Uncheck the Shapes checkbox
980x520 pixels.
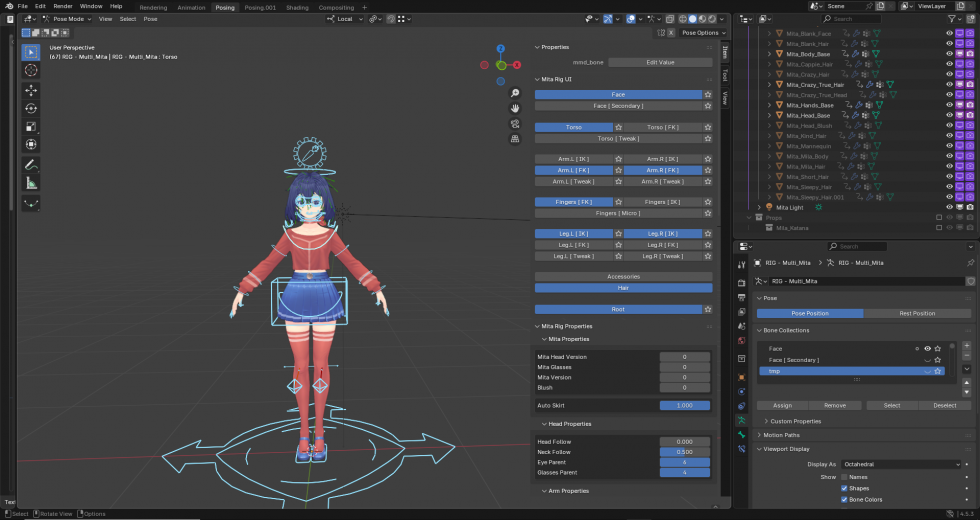pyautogui.click(x=845, y=488)
